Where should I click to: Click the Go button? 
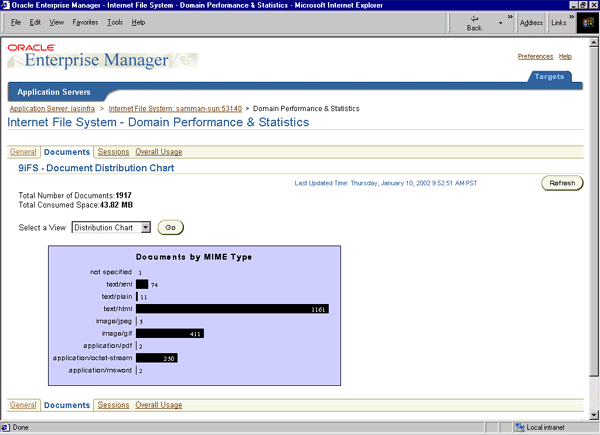[170, 228]
